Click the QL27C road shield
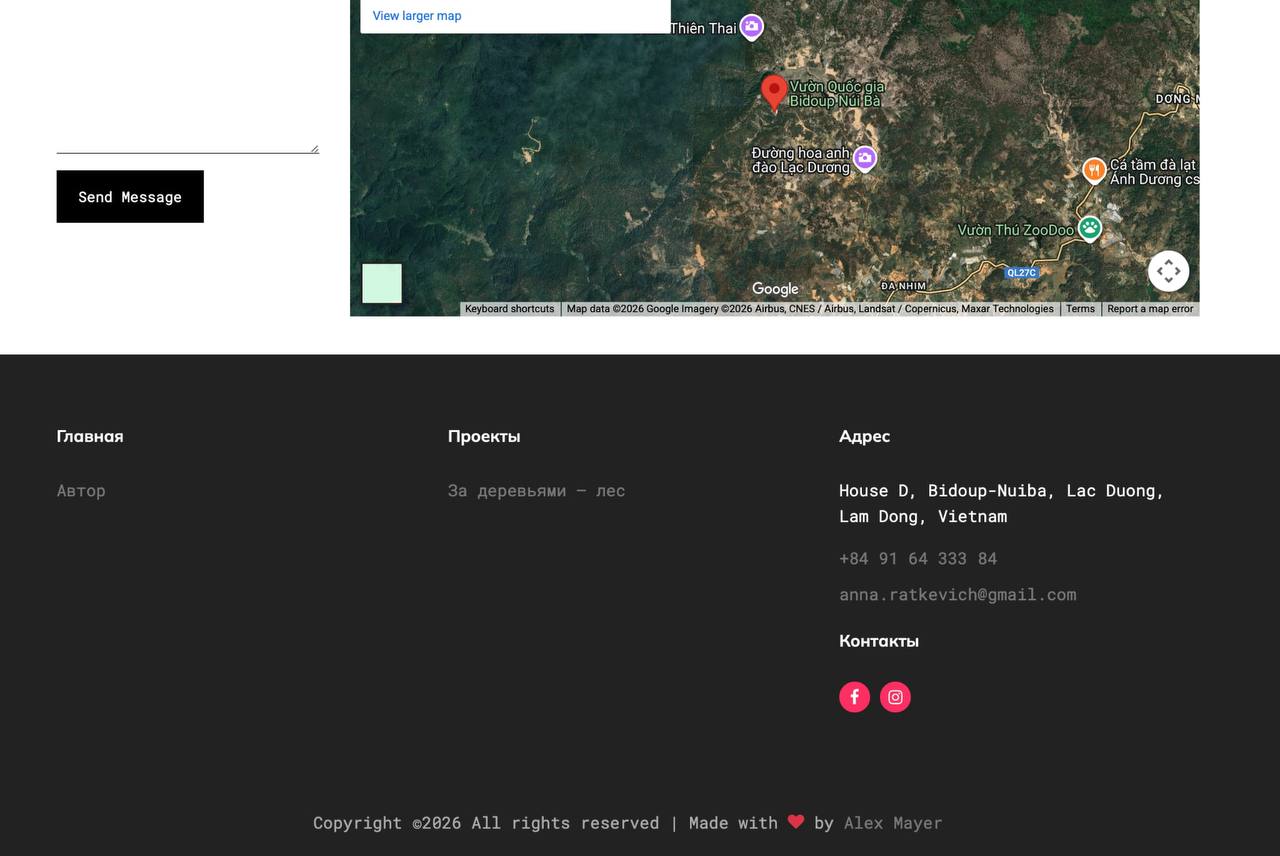The image size is (1280, 856). click(1021, 273)
